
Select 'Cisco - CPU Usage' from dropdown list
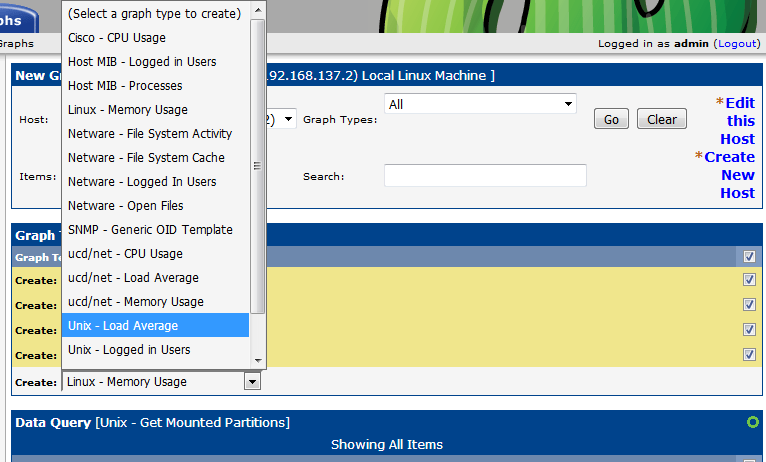tap(155, 38)
